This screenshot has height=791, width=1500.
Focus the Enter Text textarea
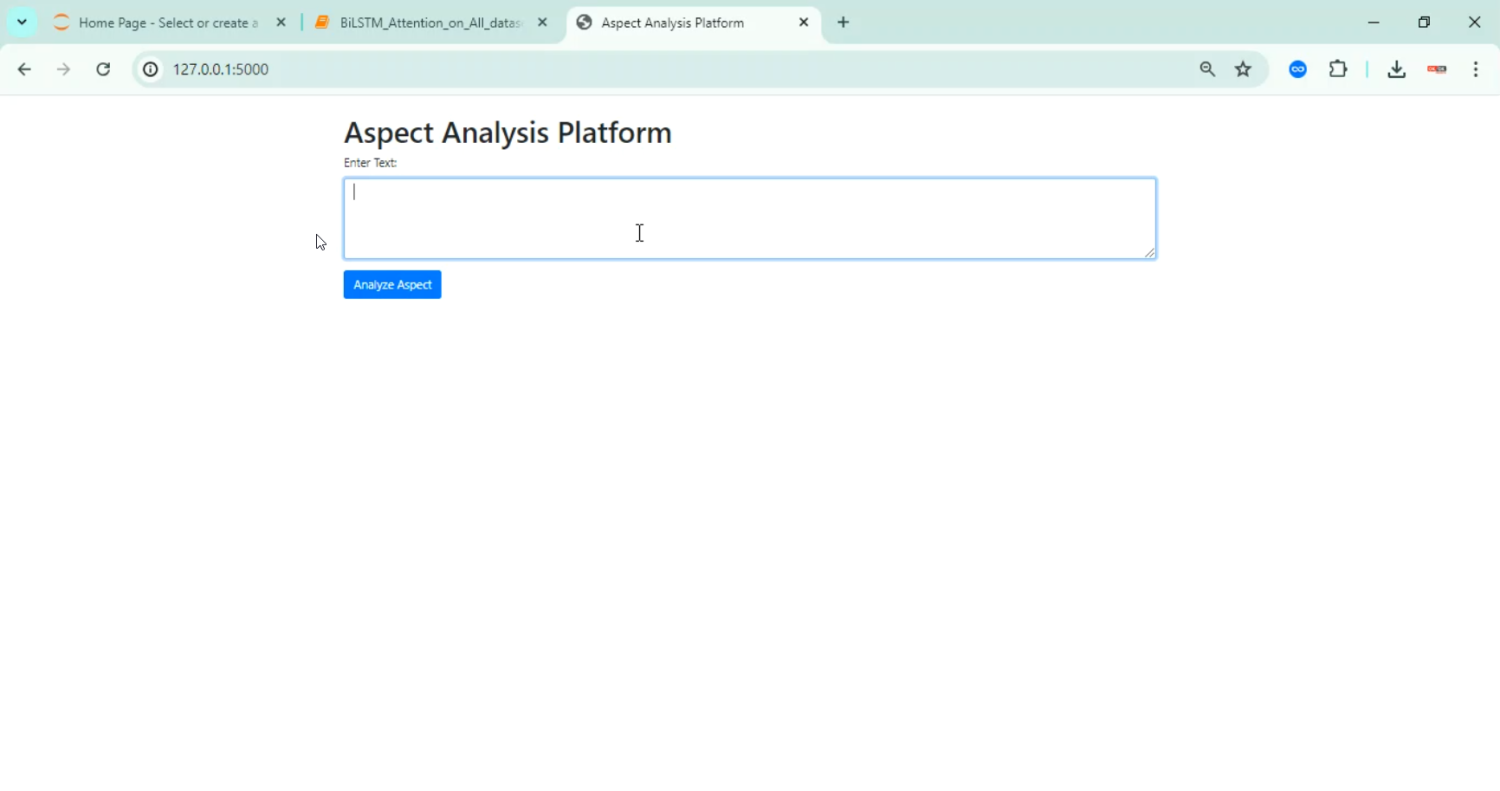click(x=750, y=219)
